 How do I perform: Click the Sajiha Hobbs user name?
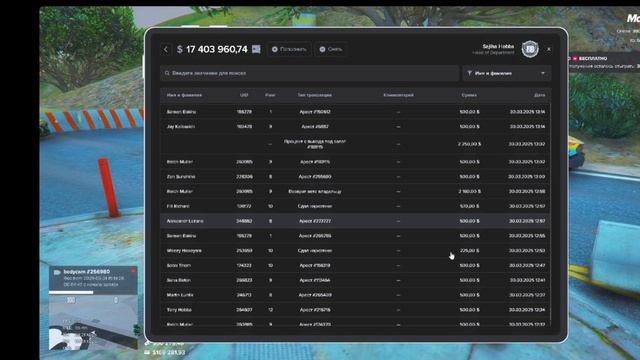coord(498,46)
